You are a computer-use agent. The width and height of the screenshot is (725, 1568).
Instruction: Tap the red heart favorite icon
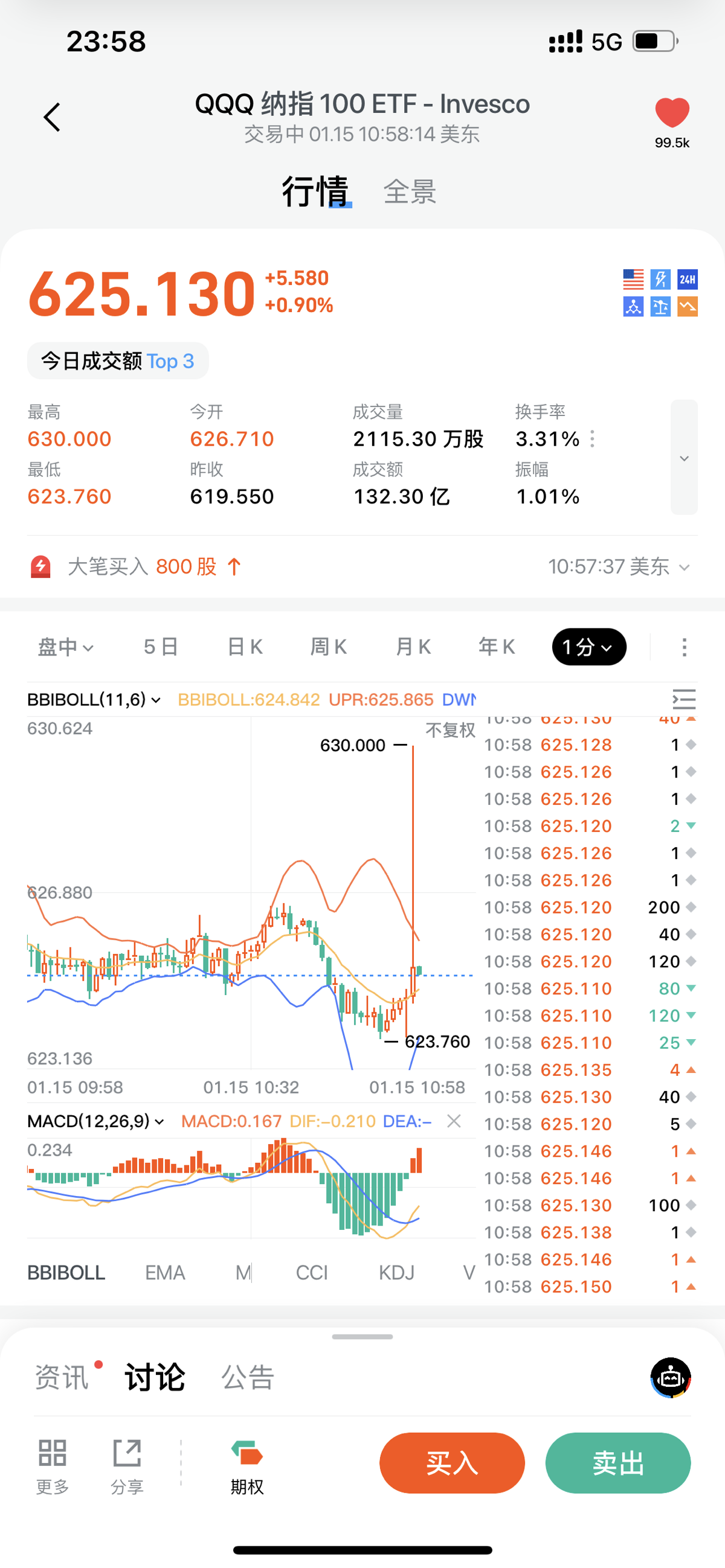pos(671,113)
